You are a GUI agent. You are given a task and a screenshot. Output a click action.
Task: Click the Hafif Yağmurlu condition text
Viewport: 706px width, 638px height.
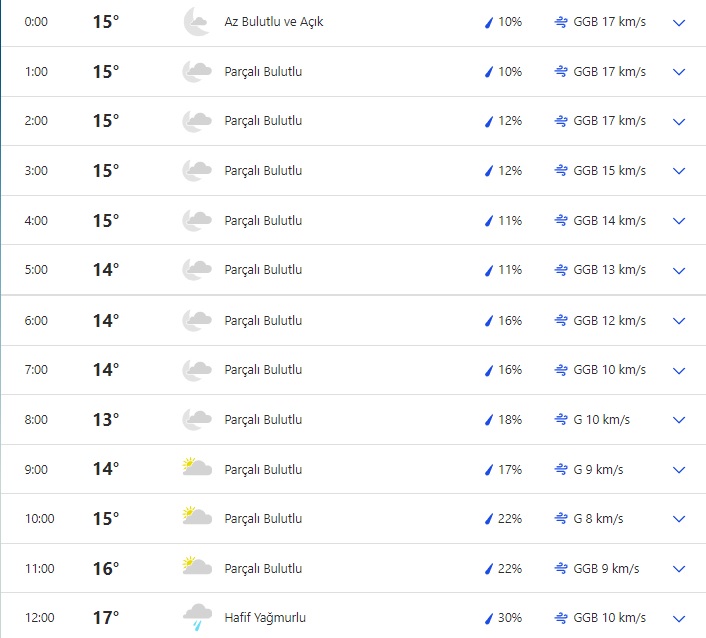point(265,618)
